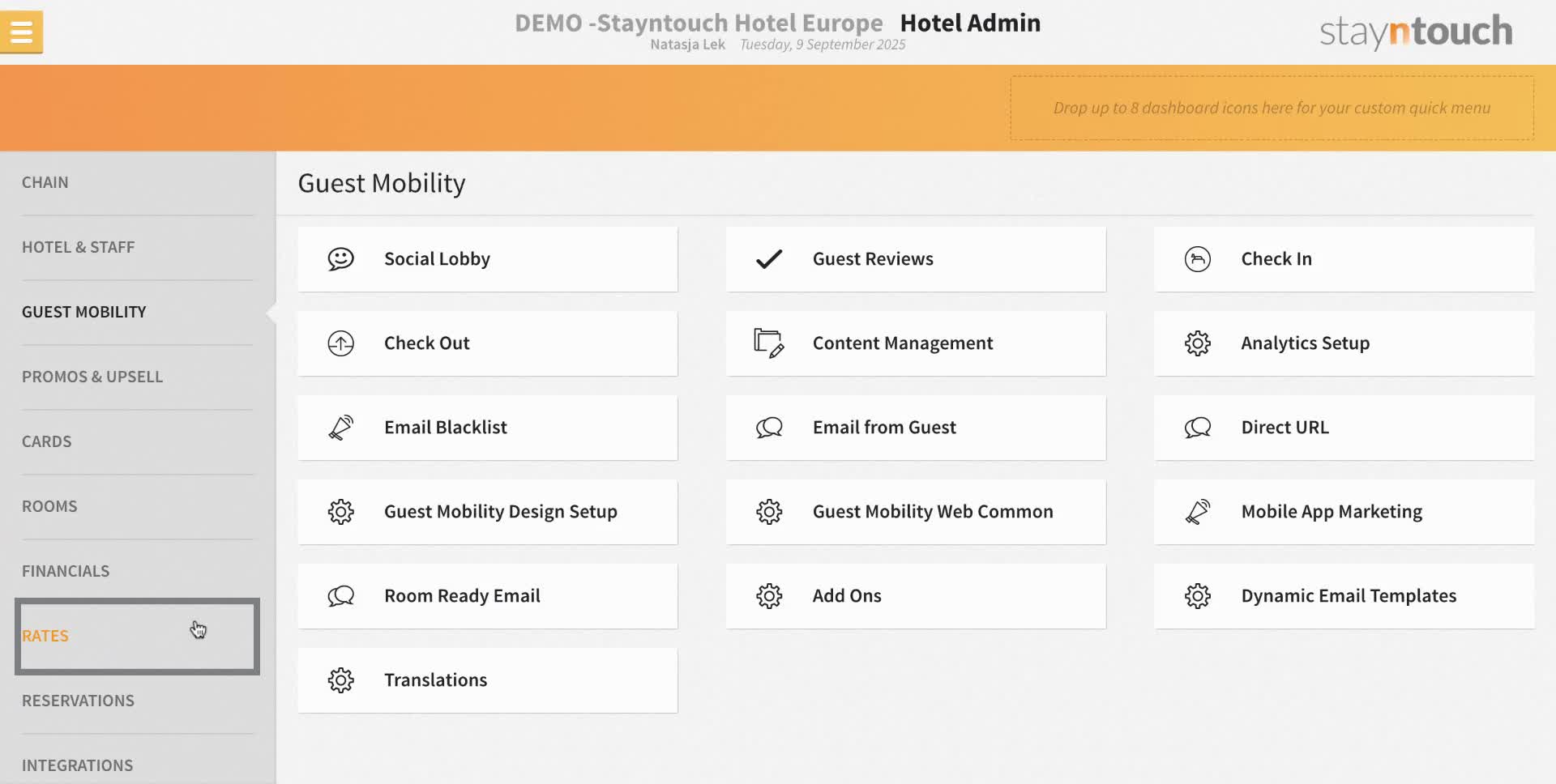Click the Guest Mobility Design Setup gear icon
This screenshot has height=784, width=1556.
point(340,512)
